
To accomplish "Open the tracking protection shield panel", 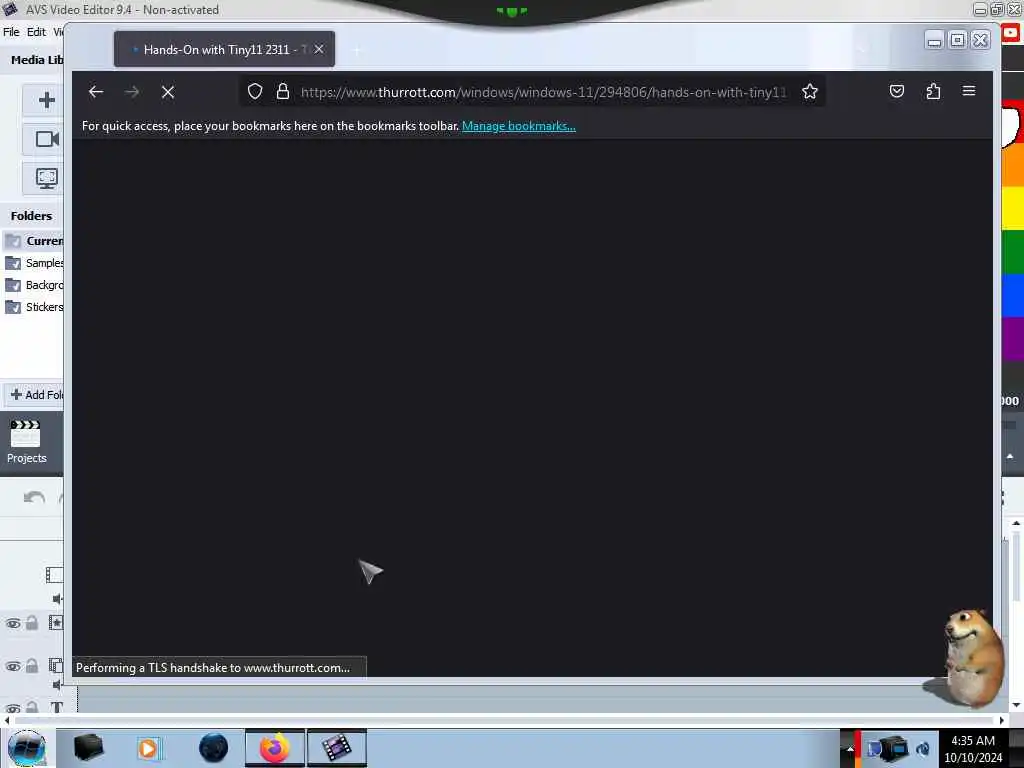I will tap(255, 91).
